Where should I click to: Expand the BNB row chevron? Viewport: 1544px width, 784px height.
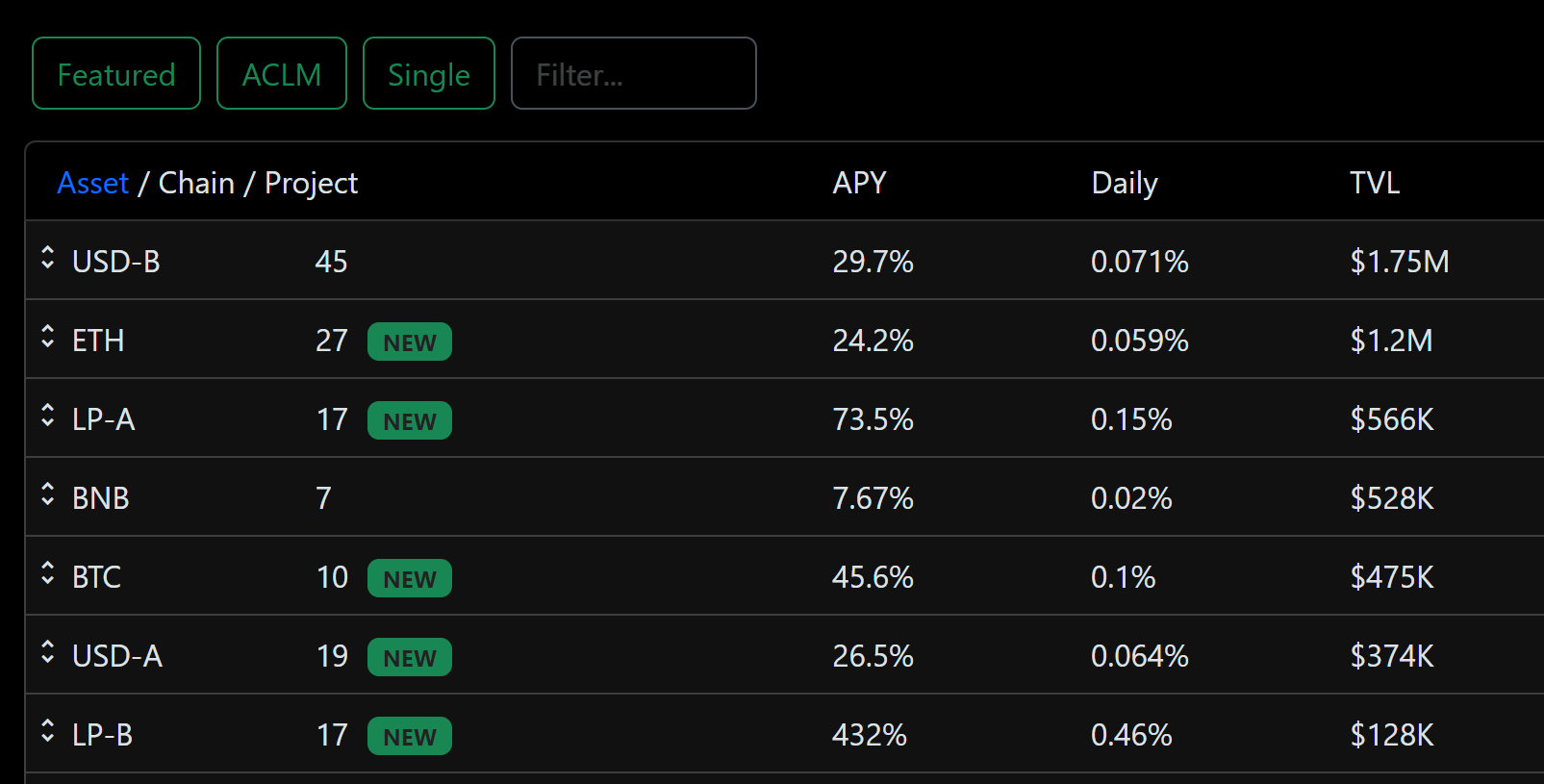[48, 494]
